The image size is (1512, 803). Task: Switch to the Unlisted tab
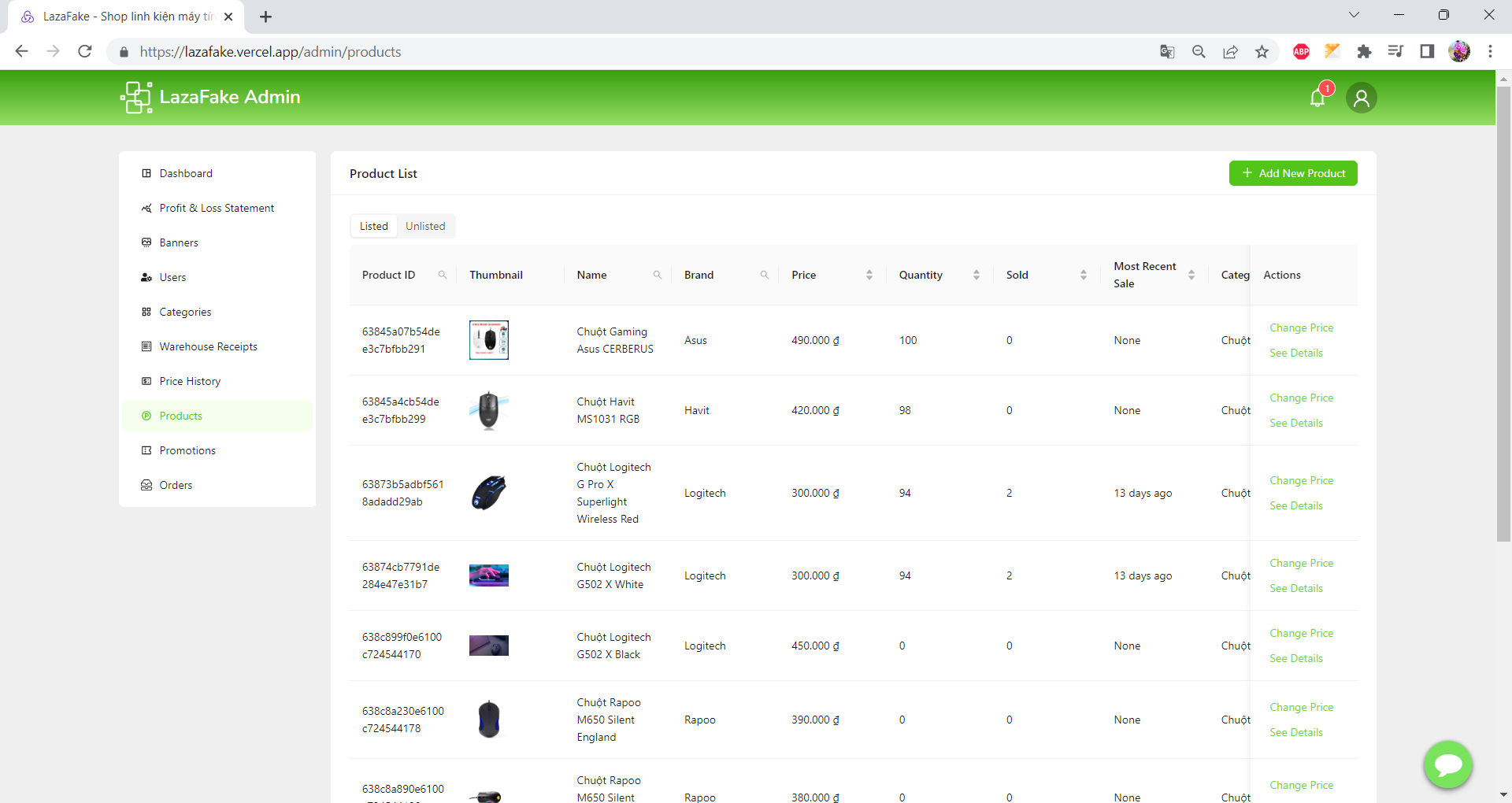pos(425,226)
